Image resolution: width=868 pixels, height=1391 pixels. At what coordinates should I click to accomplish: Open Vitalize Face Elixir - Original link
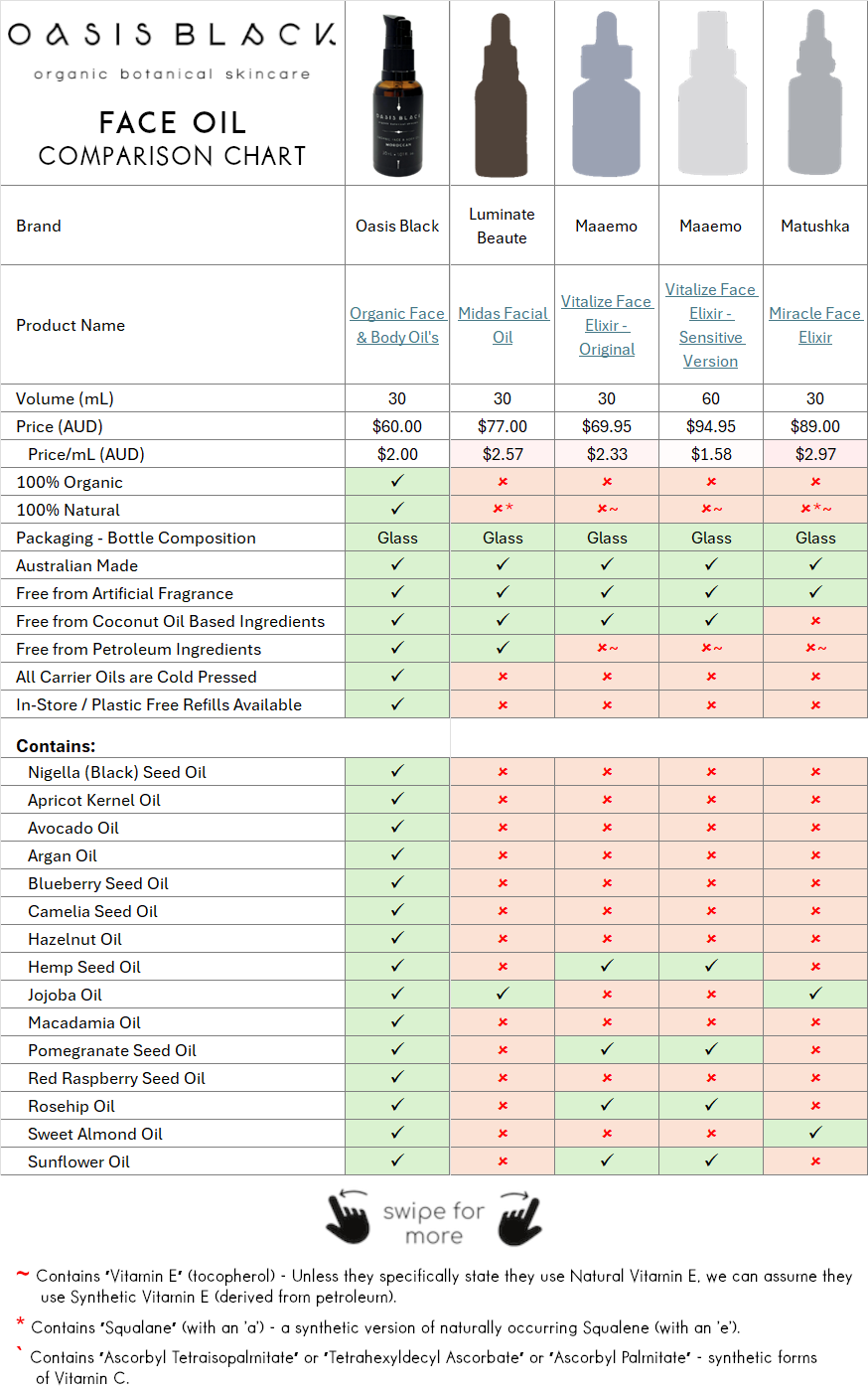pos(606,325)
